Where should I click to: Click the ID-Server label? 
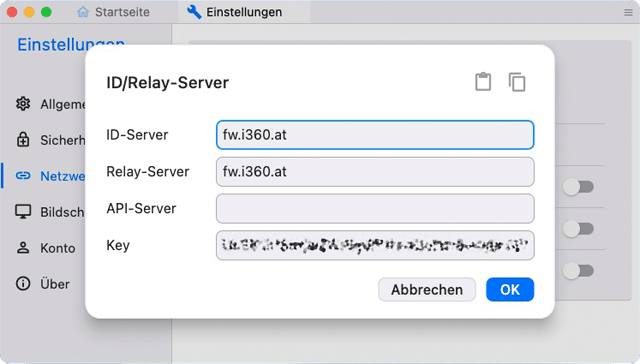[x=137, y=135]
